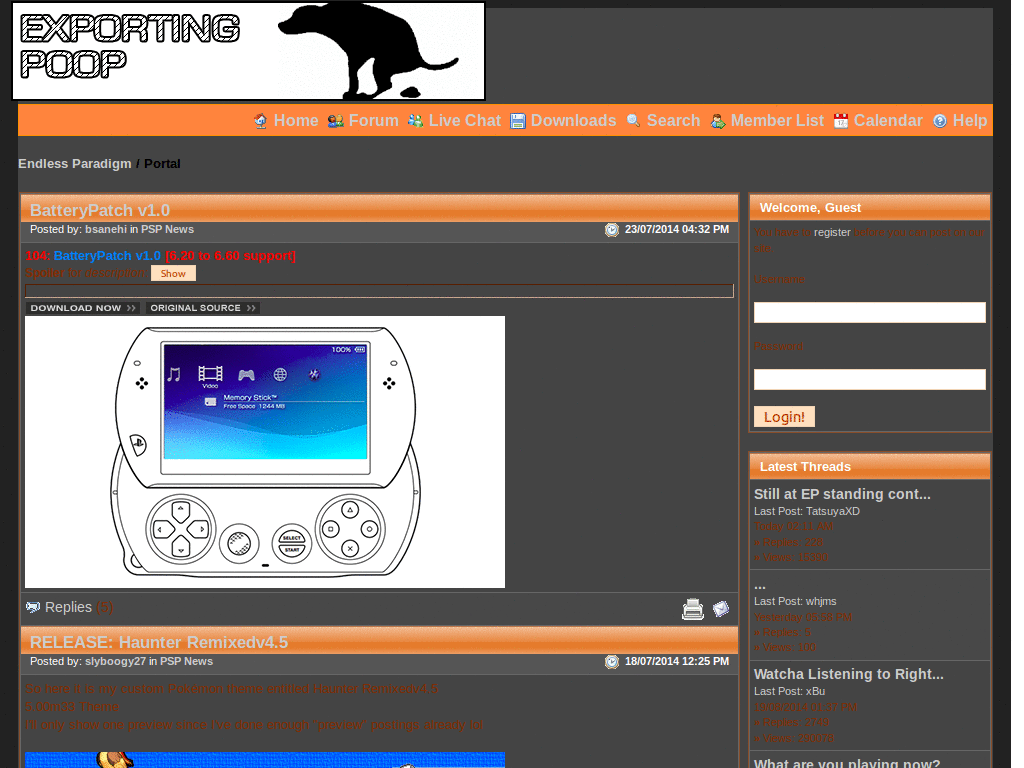The image size is (1024, 768).
Task: Click the PSP Go preview image
Action: click(x=265, y=452)
